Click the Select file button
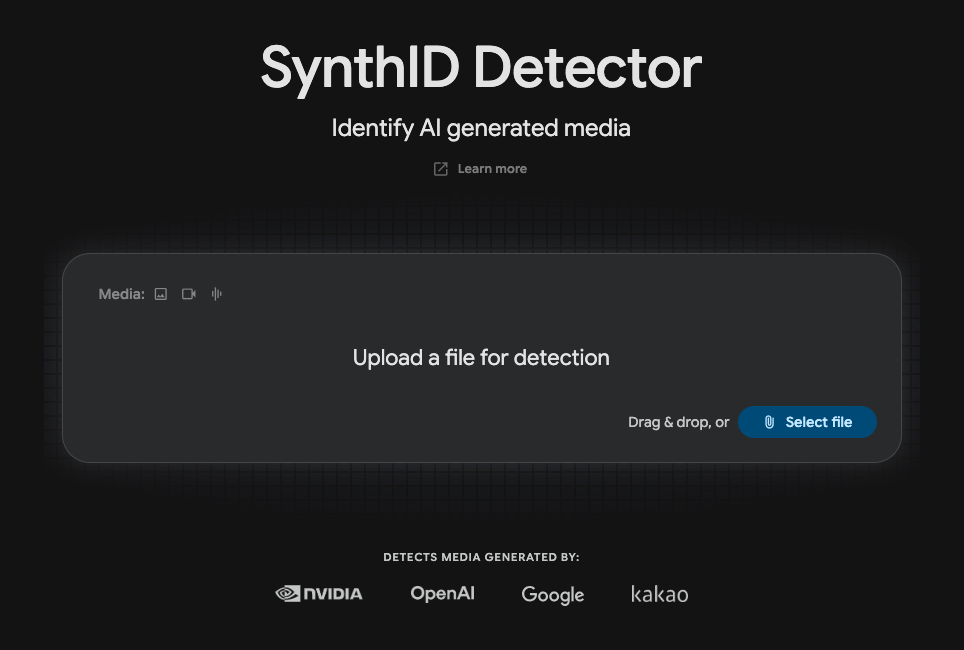 coord(807,422)
